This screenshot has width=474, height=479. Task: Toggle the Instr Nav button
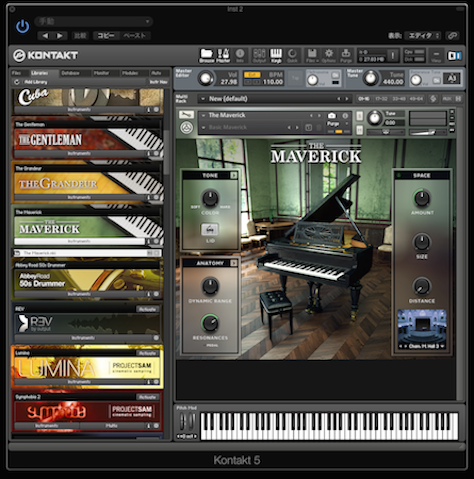click(158, 82)
